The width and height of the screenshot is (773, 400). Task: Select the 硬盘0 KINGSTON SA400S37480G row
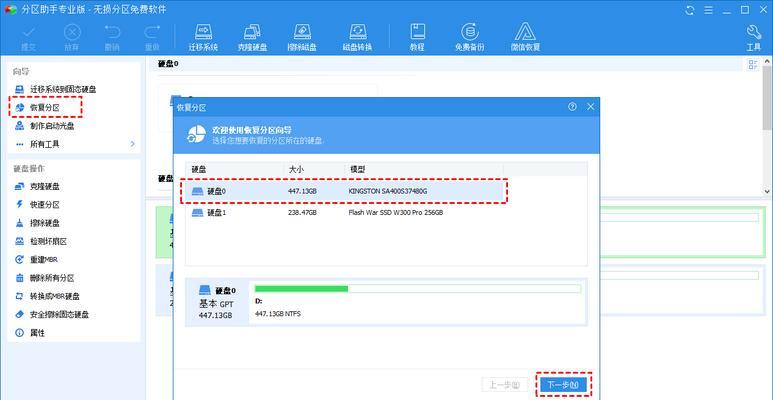click(344, 191)
